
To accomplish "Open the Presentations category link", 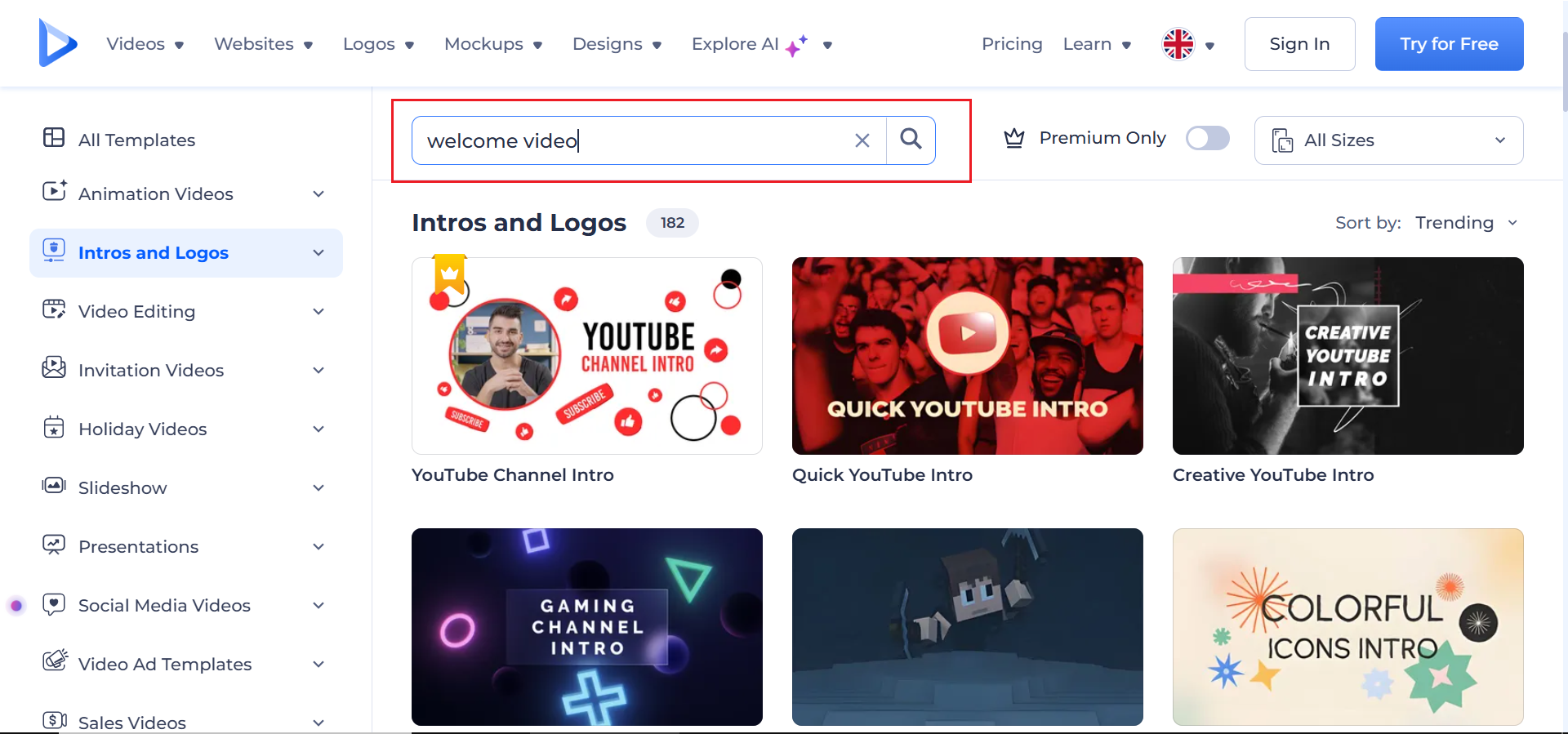I will [139, 547].
